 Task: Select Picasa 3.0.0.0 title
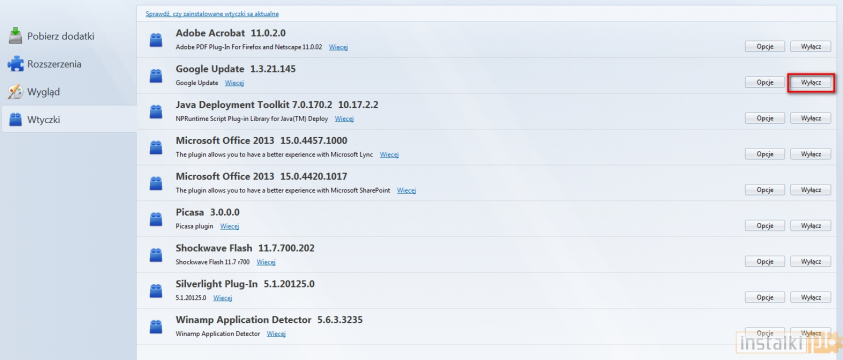coord(208,212)
